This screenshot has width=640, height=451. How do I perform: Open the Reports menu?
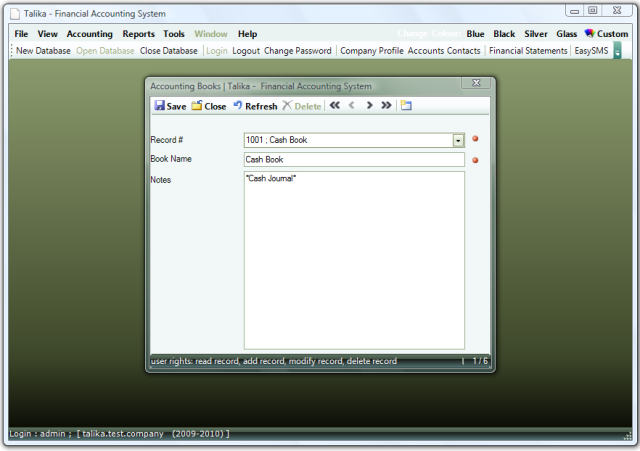(x=138, y=34)
